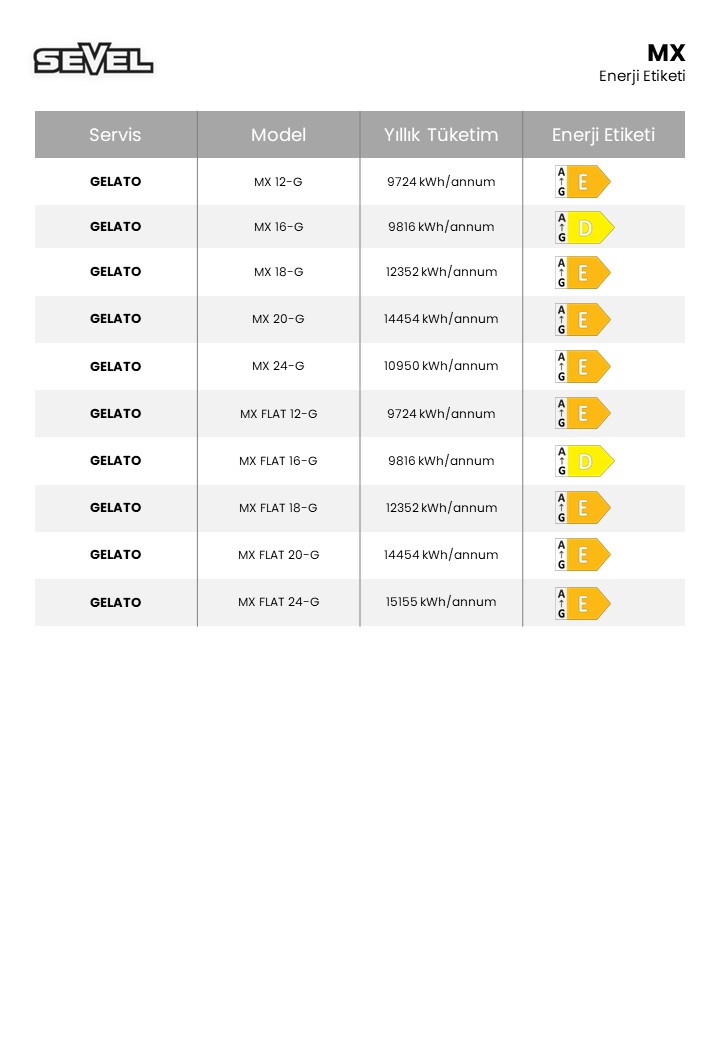Click the Model column header
720x1040 pixels.
tap(278, 135)
